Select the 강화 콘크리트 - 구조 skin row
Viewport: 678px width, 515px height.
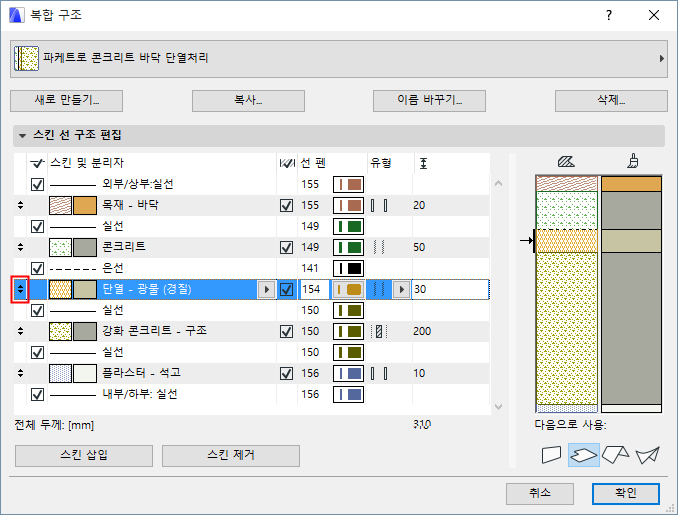(252, 331)
